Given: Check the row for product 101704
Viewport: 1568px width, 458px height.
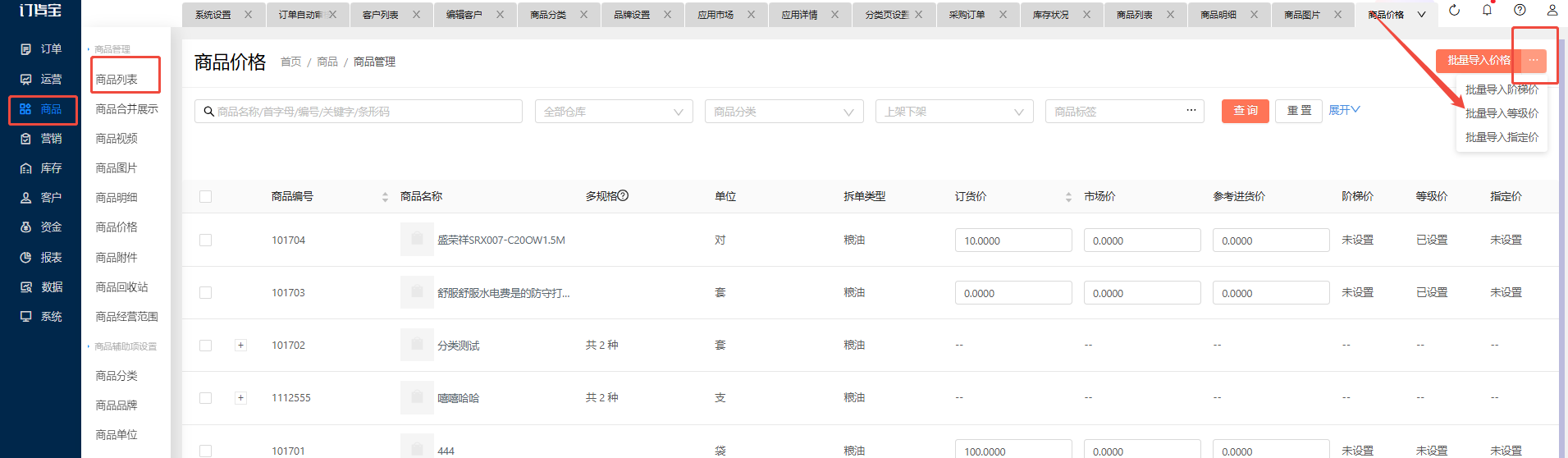Looking at the screenshot, I should [x=205, y=240].
